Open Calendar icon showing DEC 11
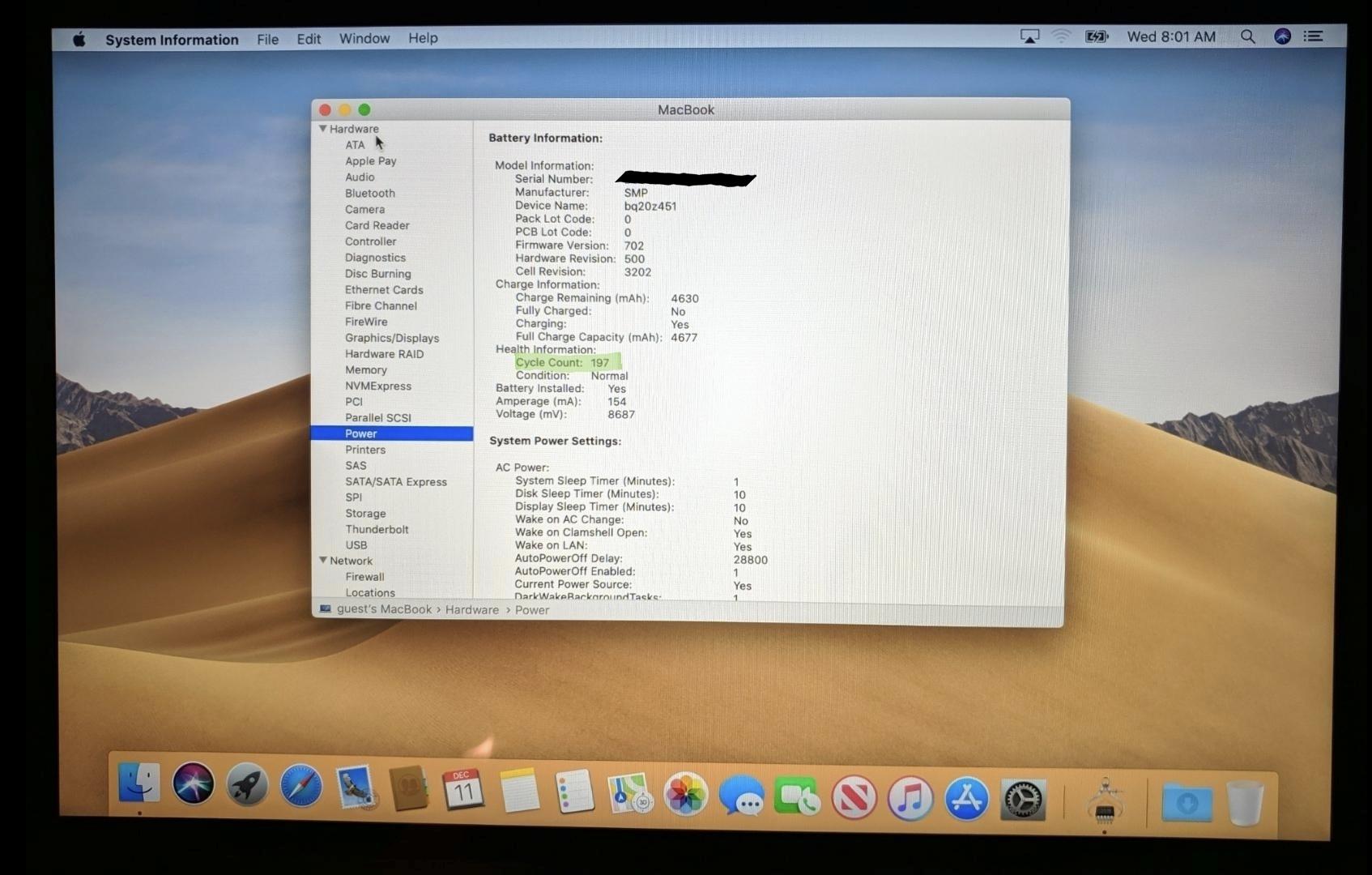 click(x=463, y=790)
